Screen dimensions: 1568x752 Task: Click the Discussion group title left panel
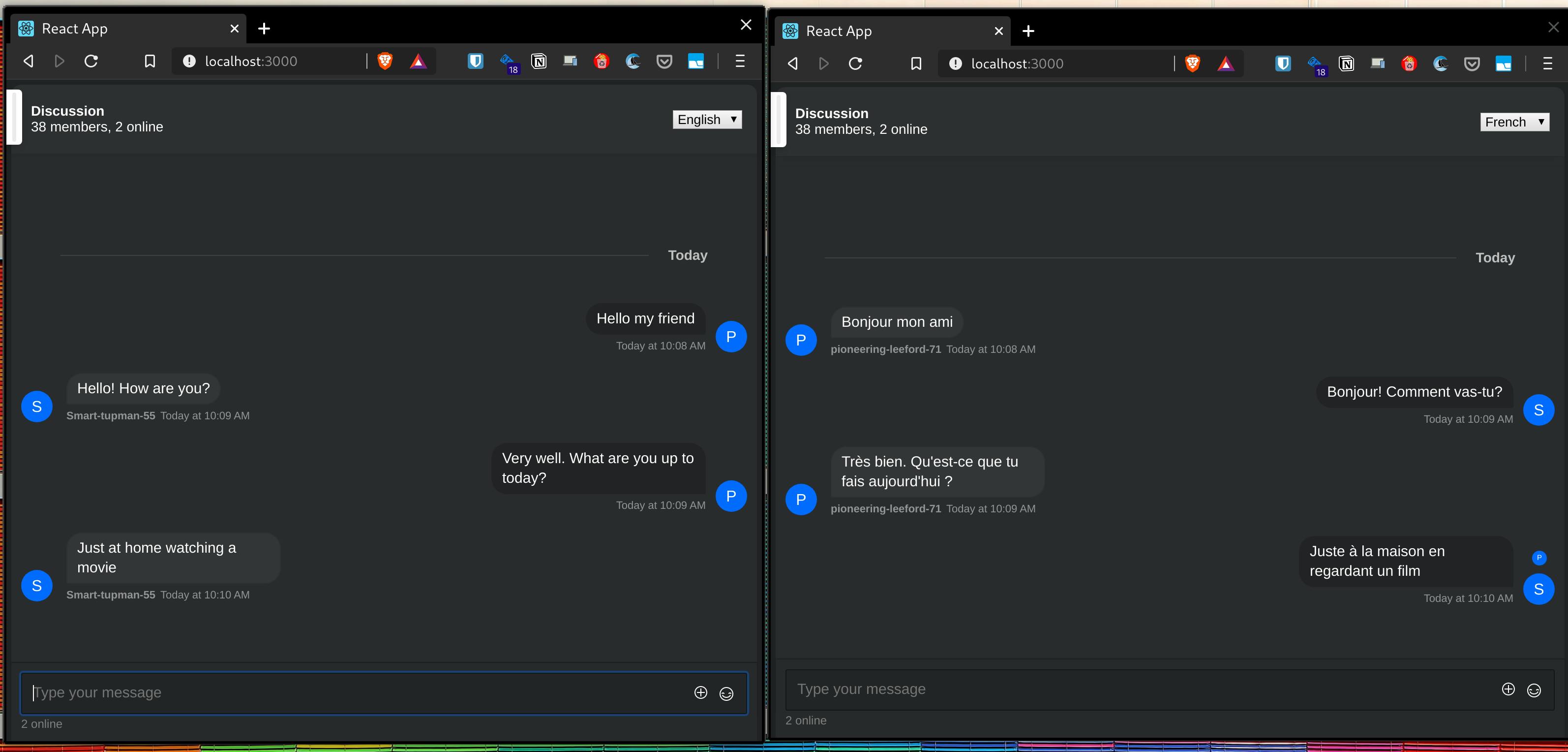(67, 111)
